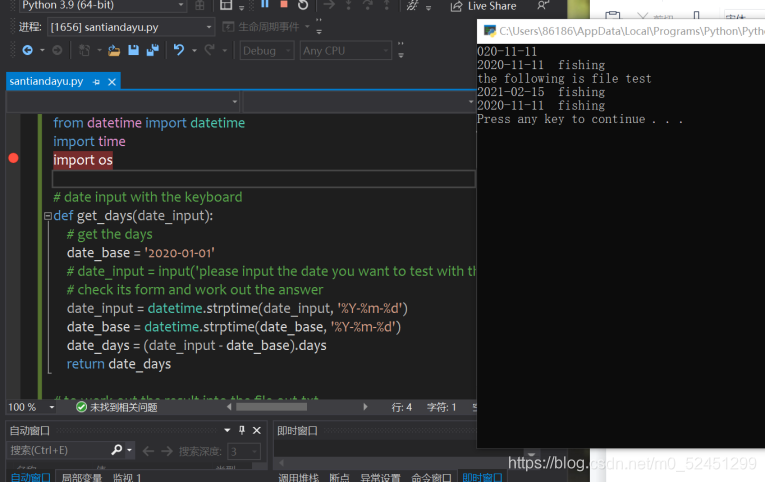766x482 pixels.
Task: Pin the santiandayu.py tab
Action: coord(96,82)
